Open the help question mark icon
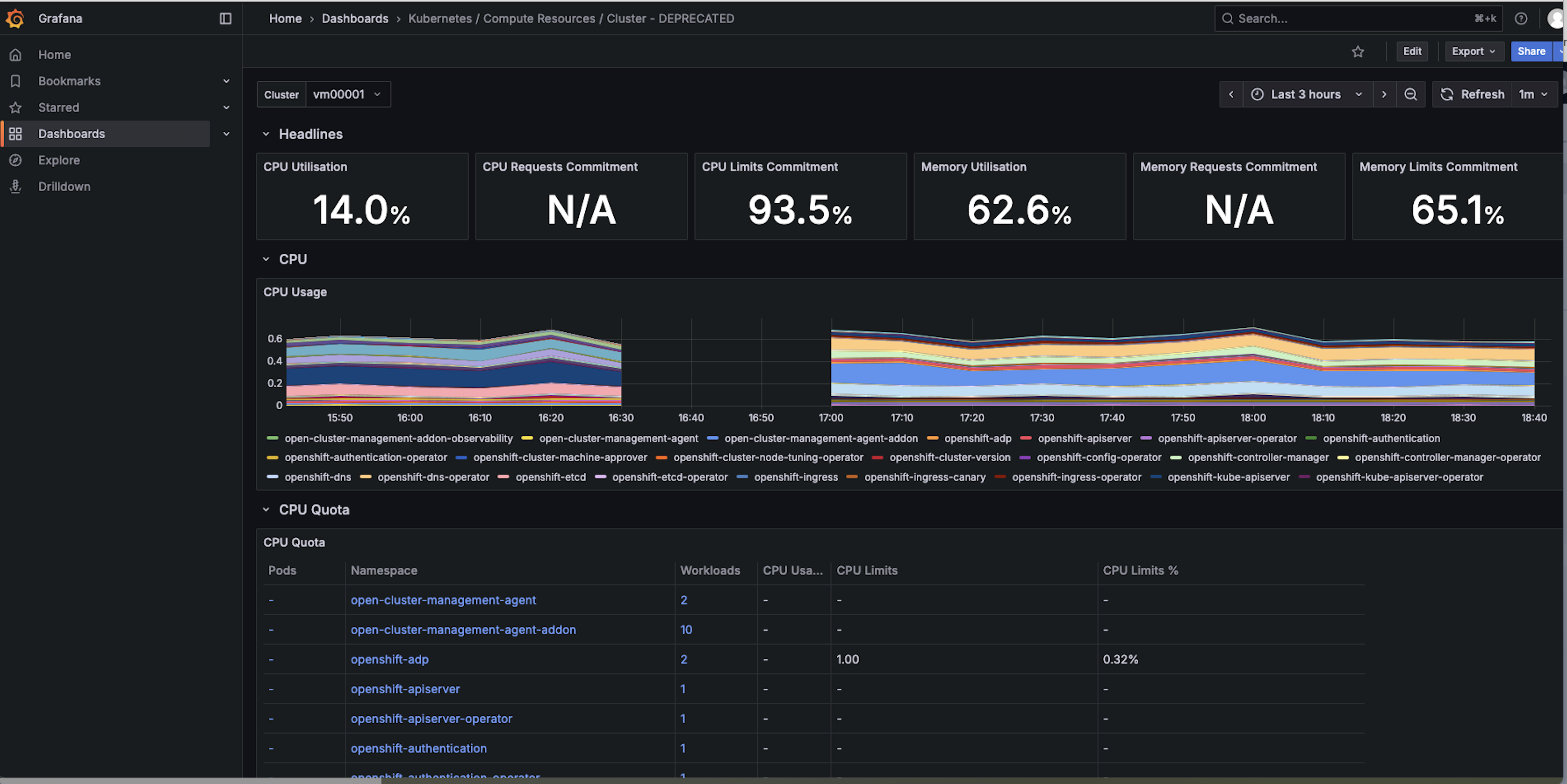The image size is (1567, 784). click(x=1521, y=18)
